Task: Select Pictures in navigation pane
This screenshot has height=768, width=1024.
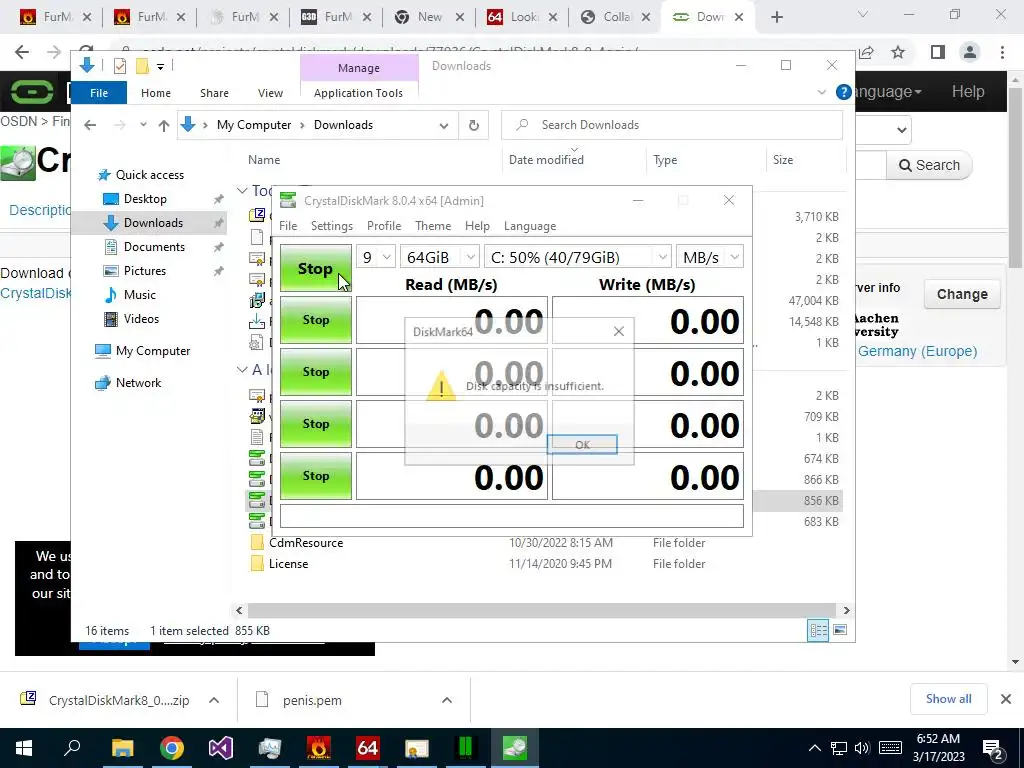Action: click(x=144, y=270)
